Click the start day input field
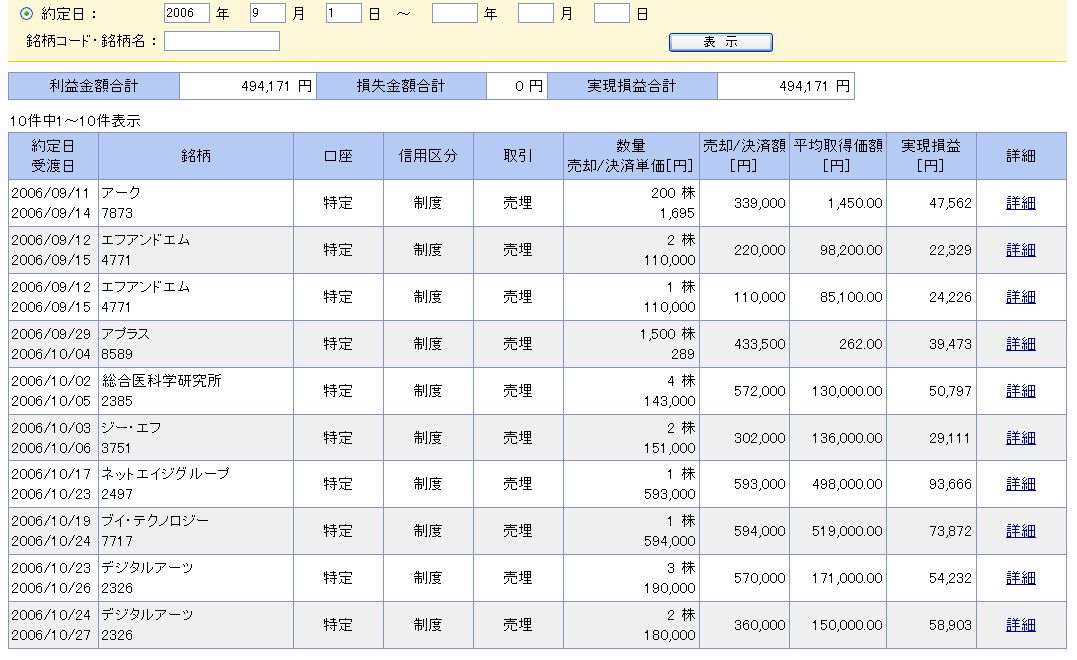 tap(343, 14)
